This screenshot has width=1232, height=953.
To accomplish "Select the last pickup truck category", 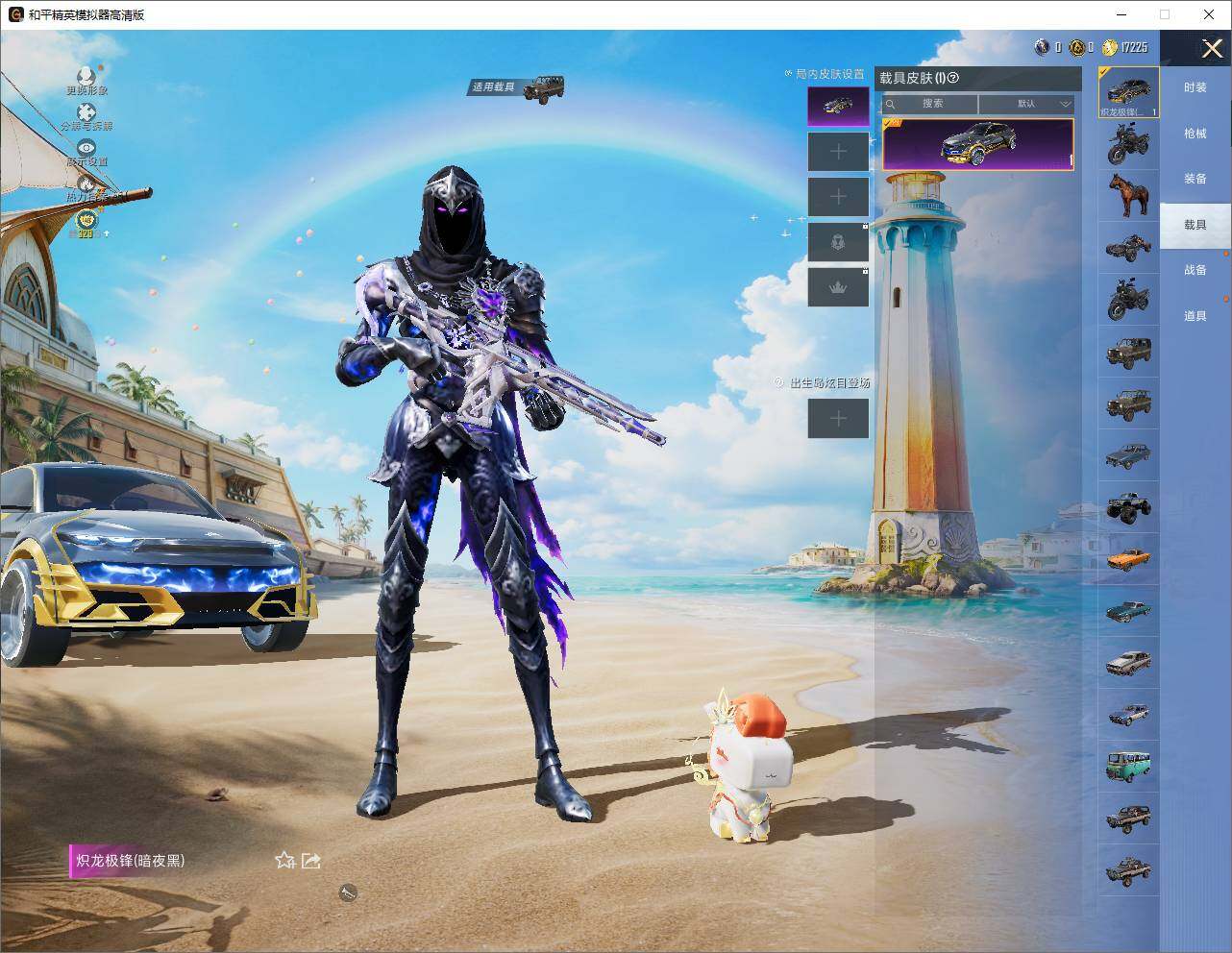I will 1129,870.
